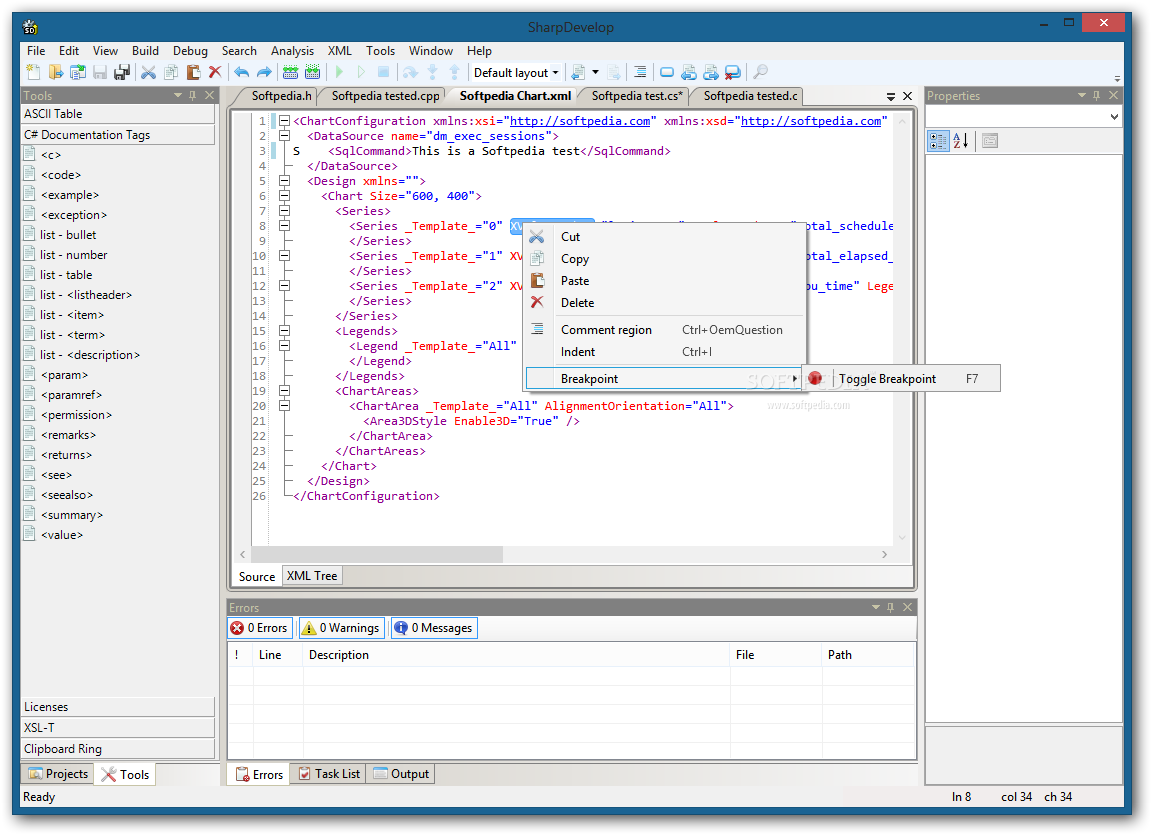Click the Rebuild Solution toolbar icon

[313, 72]
